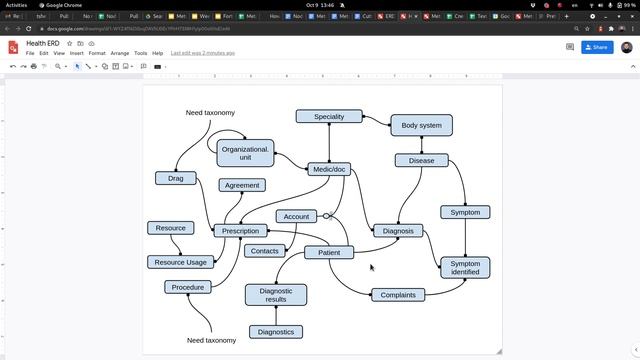This screenshot has width=640, height=360.
Task: Add a comment from toolbar
Action: click(144, 66)
